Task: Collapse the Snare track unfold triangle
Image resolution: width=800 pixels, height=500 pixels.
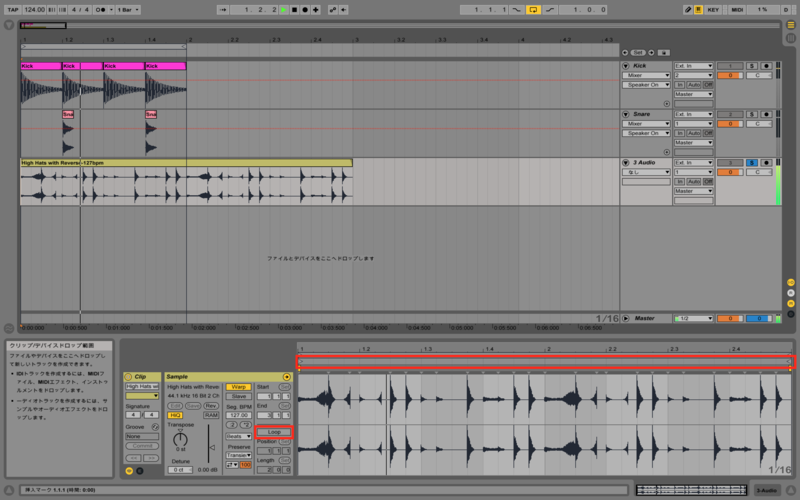Action: point(626,114)
